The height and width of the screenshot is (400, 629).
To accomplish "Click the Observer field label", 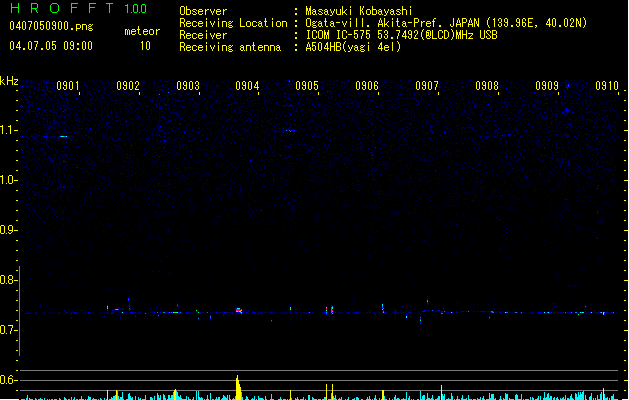I will point(203,11).
